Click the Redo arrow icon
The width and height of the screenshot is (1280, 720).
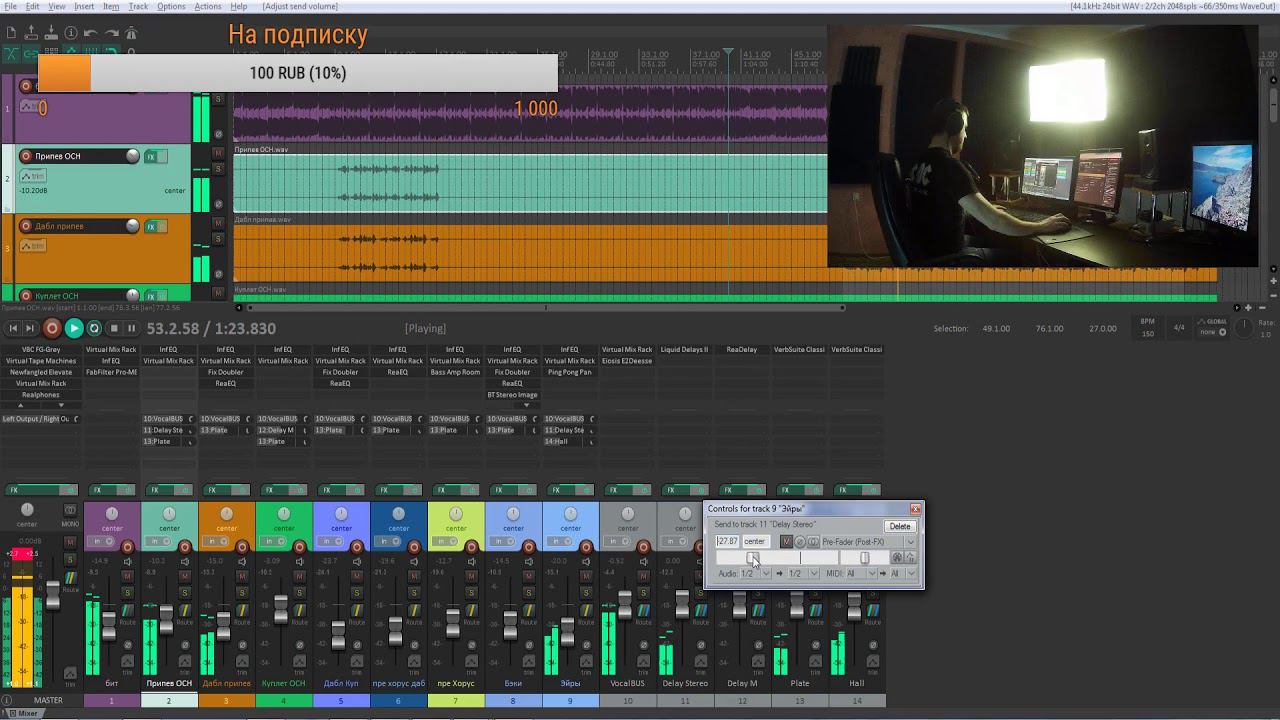tap(111, 33)
